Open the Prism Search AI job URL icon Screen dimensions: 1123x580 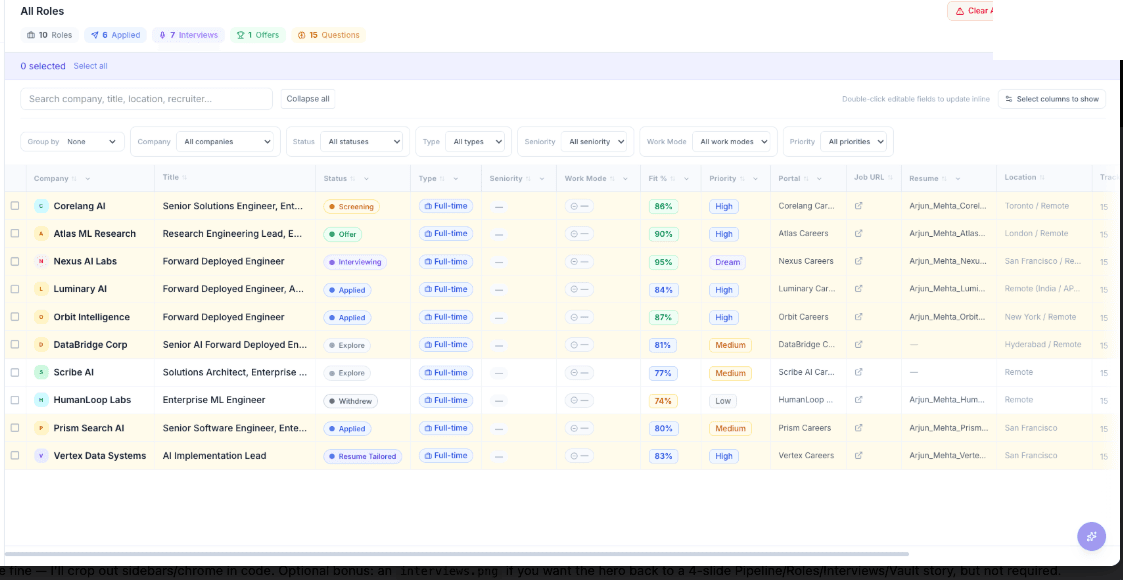click(859, 427)
